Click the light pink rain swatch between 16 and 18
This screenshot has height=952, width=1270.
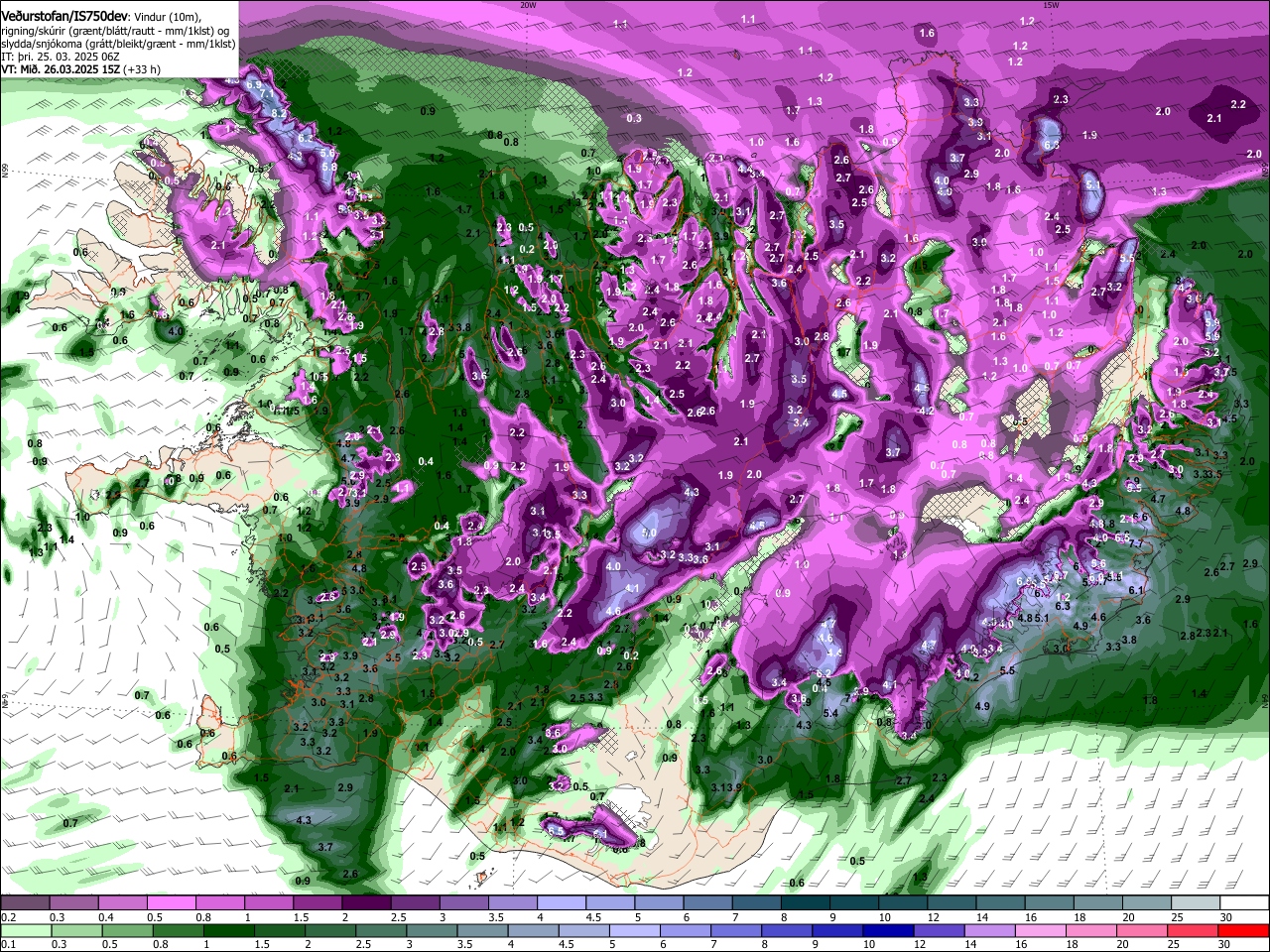point(1040,930)
